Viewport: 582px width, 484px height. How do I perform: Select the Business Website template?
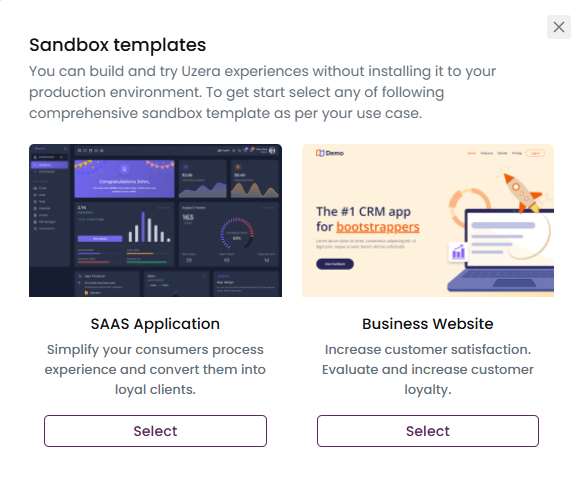(428, 431)
